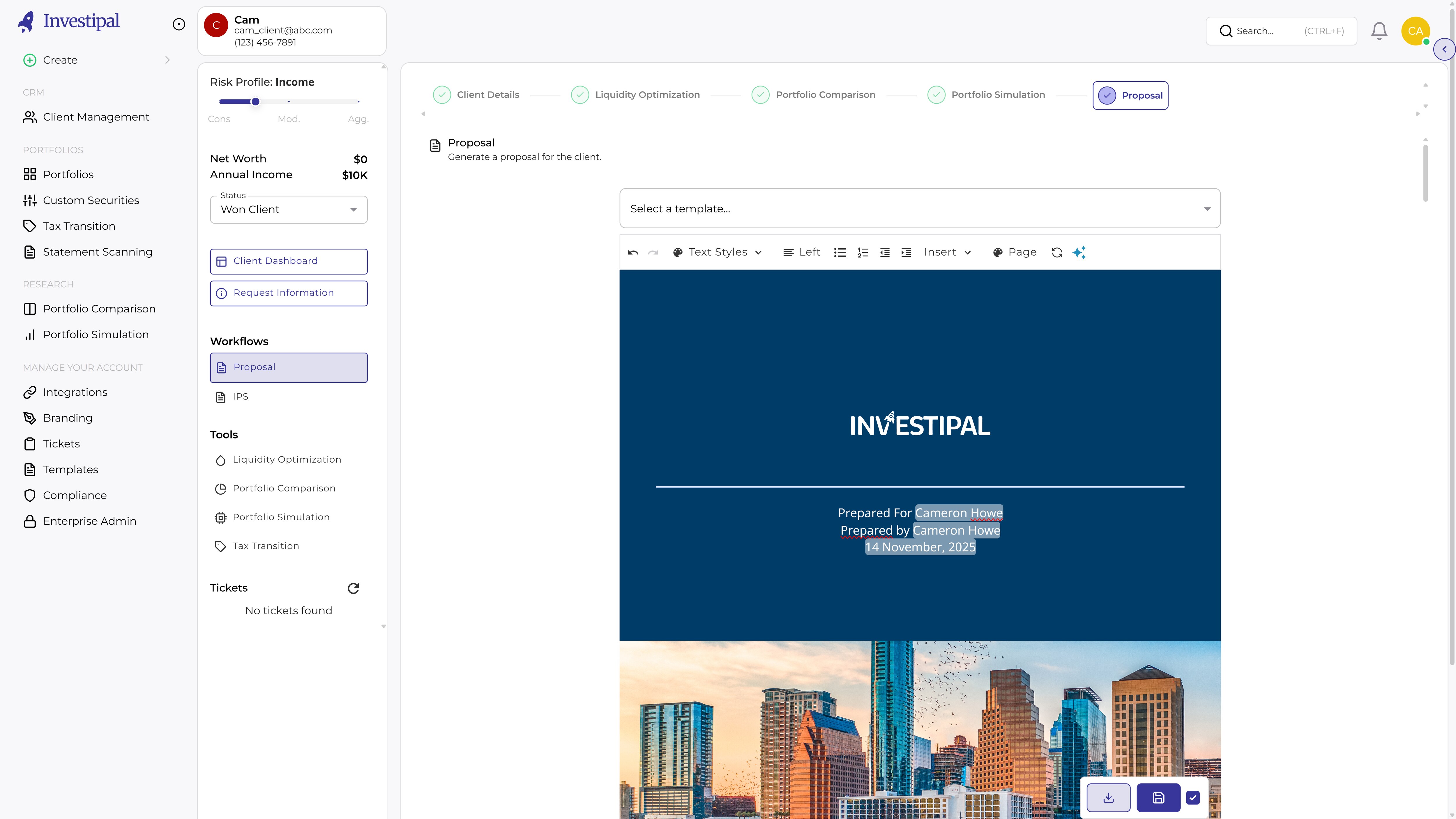Open Branding in the sidebar
The width and height of the screenshot is (1456, 819).
pyautogui.click(x=67, y=418)
